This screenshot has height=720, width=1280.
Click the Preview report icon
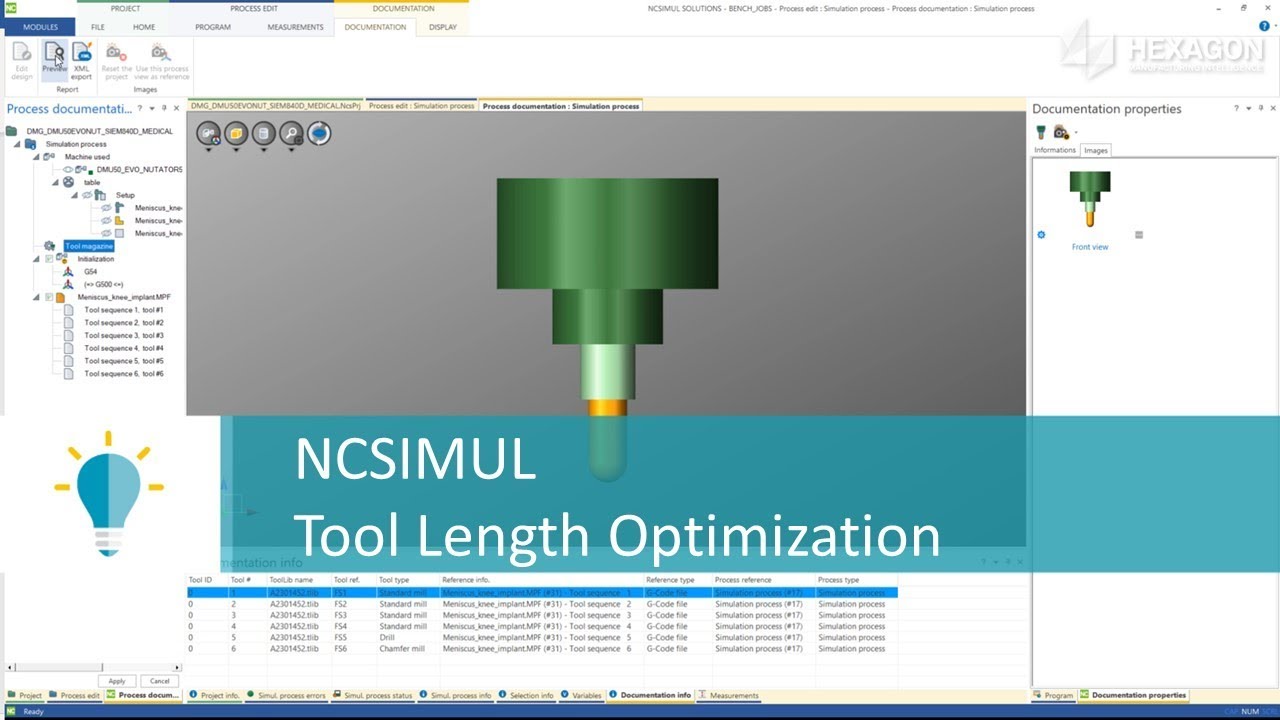54,52
